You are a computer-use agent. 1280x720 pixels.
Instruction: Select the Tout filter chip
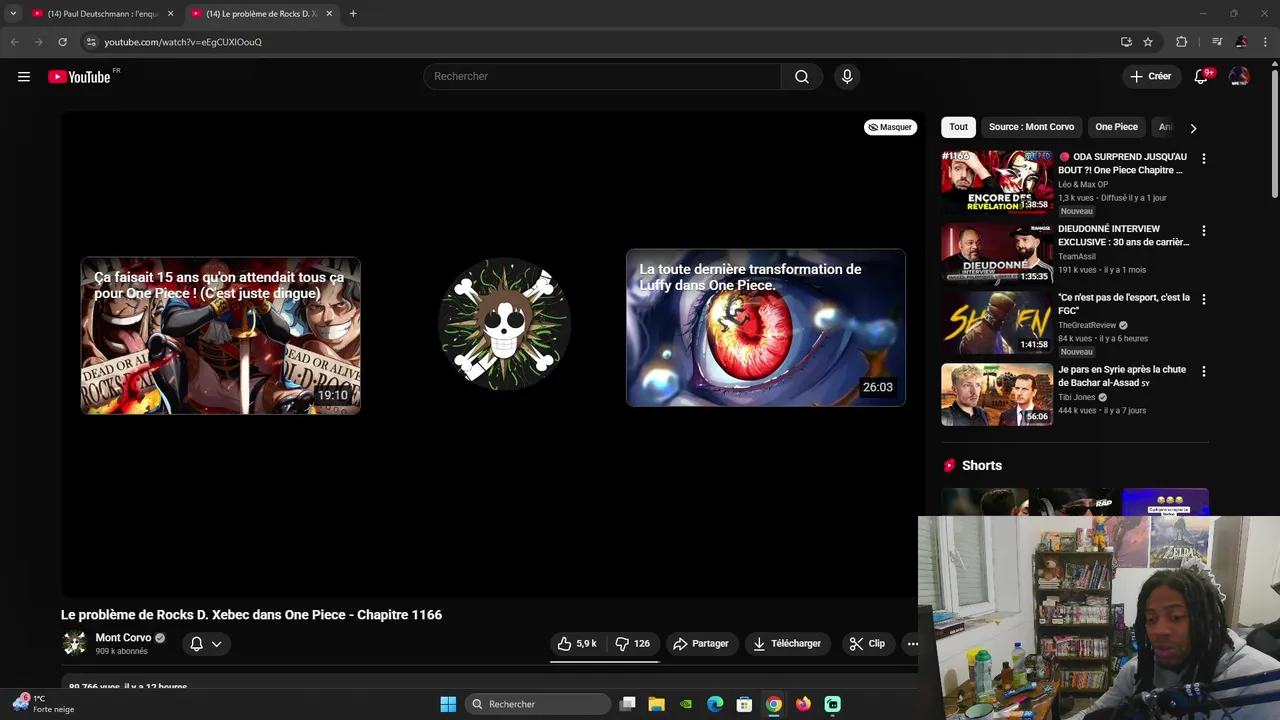point(958,127)
